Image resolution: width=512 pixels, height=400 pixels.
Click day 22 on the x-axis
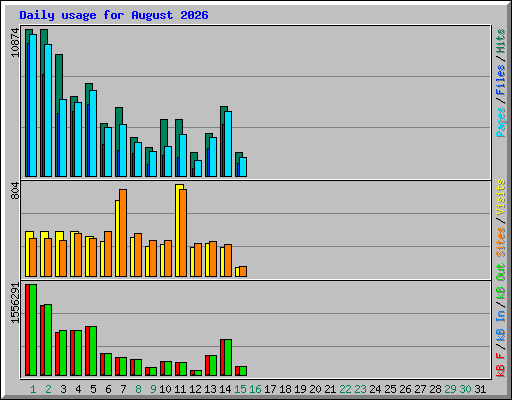click(345, 389)
